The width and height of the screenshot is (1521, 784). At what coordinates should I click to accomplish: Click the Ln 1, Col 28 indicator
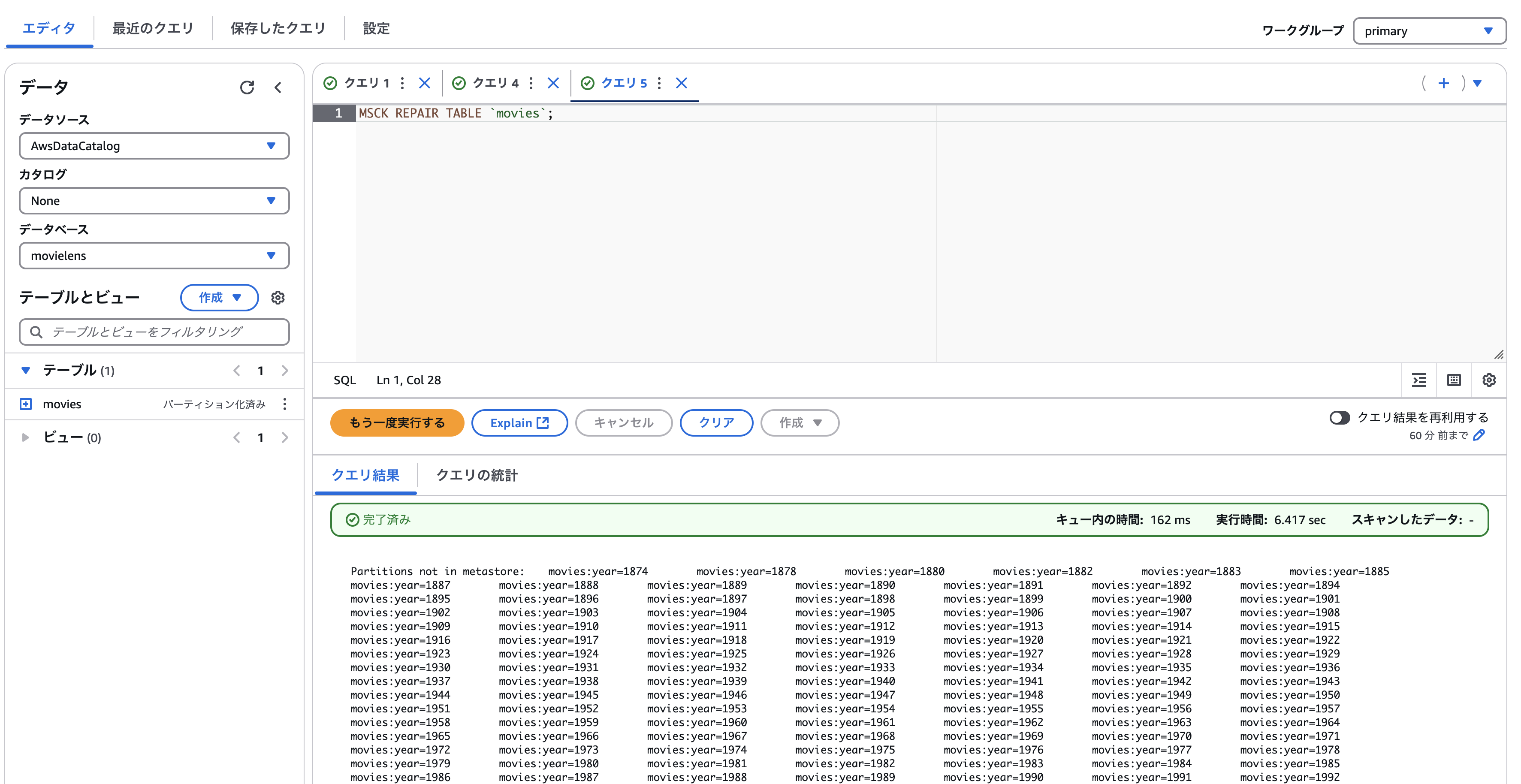(x=409, y=380)
